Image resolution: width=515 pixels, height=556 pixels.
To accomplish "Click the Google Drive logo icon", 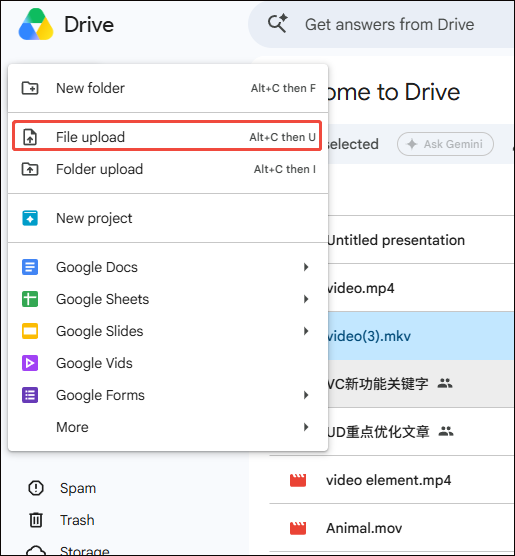I will 36,24.
